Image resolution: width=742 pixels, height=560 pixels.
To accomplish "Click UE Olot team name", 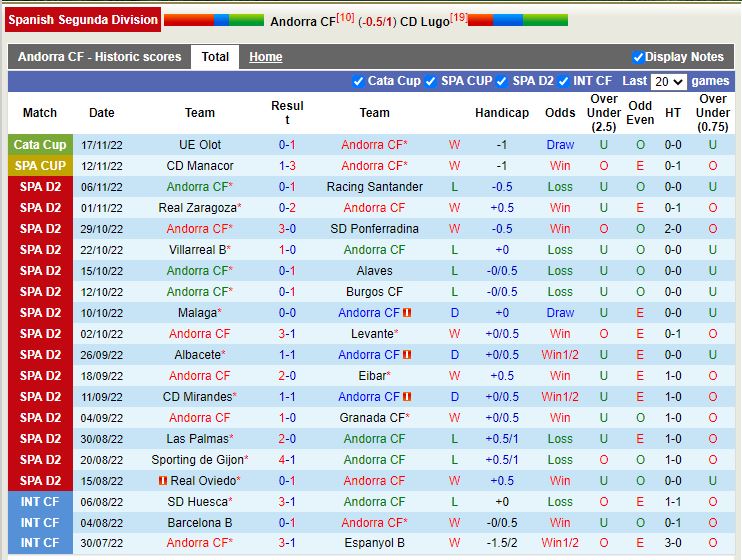I will [x=200, y=145].
